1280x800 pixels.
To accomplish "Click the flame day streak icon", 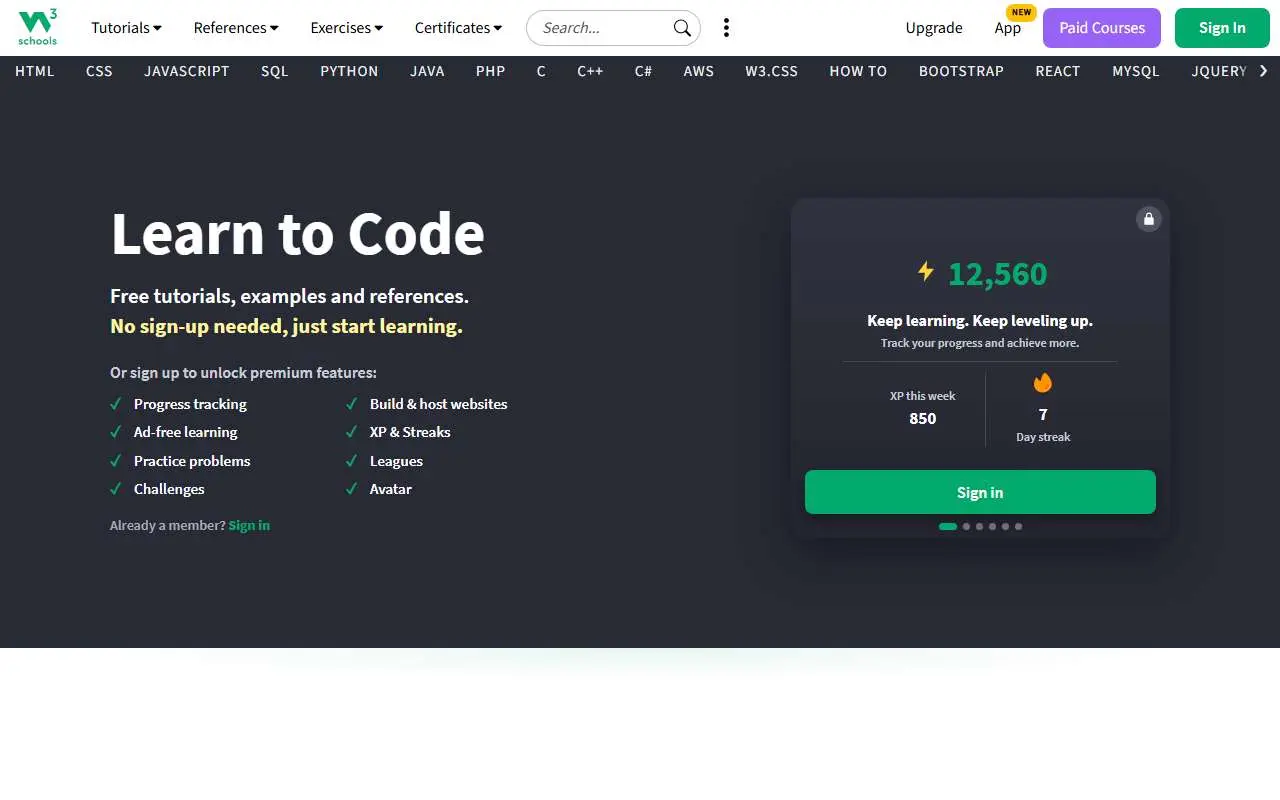I will coord(1043,383).
